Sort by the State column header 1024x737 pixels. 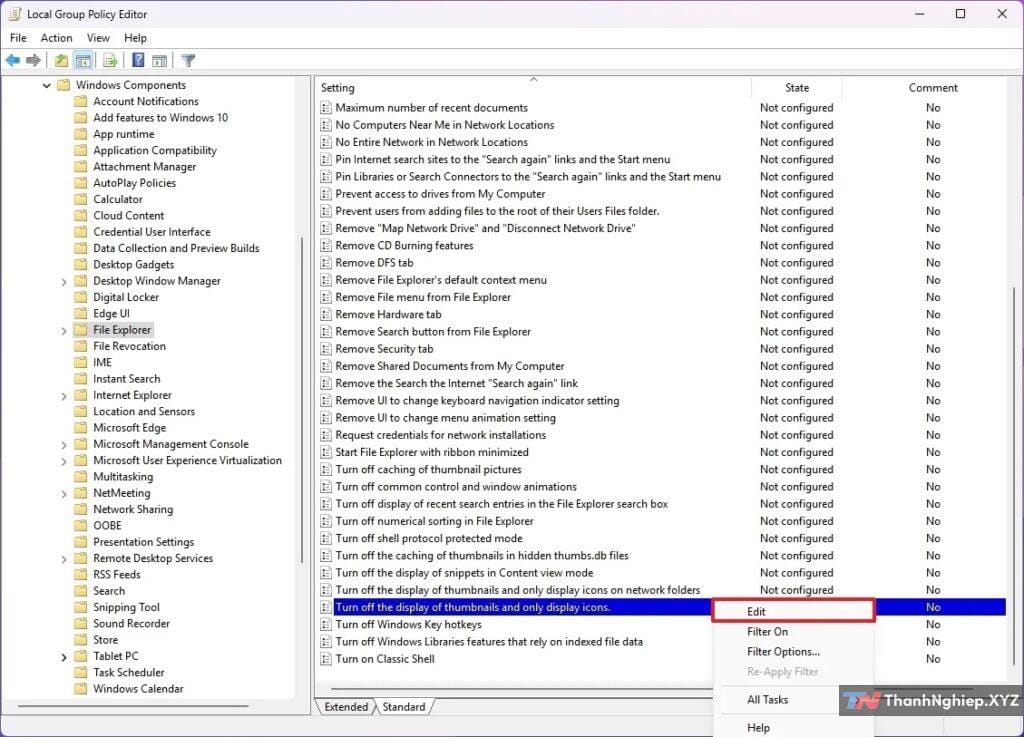[x=797, y=87]
